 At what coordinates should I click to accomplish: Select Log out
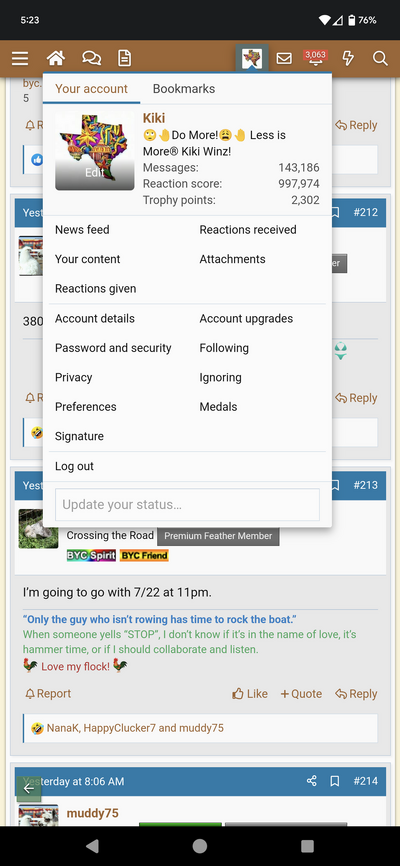coord(74,466)
